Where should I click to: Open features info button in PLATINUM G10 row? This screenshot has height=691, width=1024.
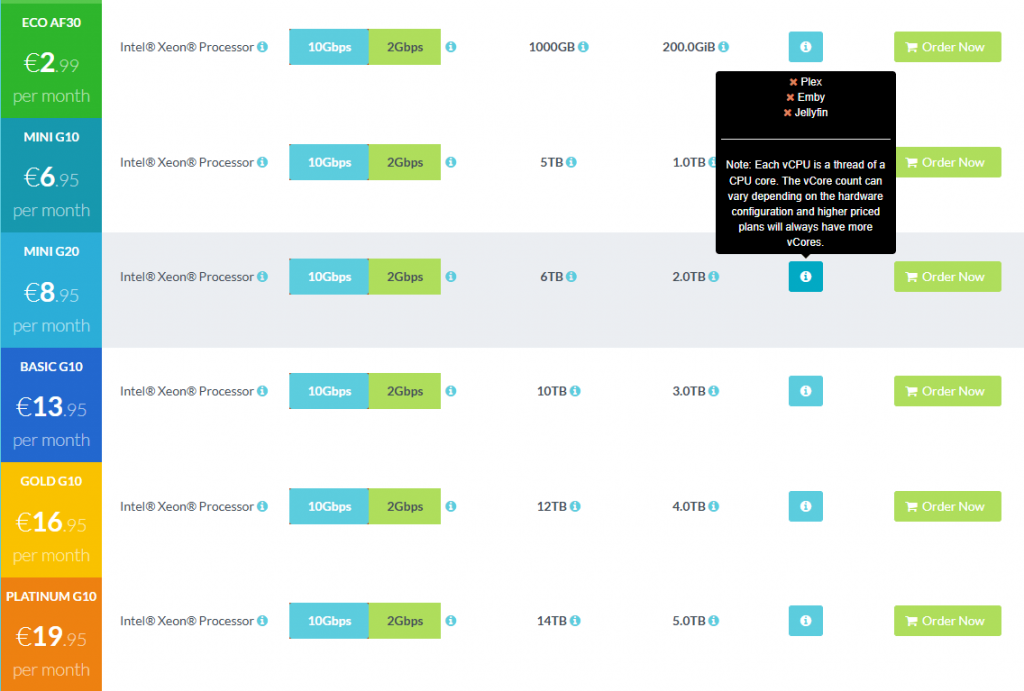805,620
